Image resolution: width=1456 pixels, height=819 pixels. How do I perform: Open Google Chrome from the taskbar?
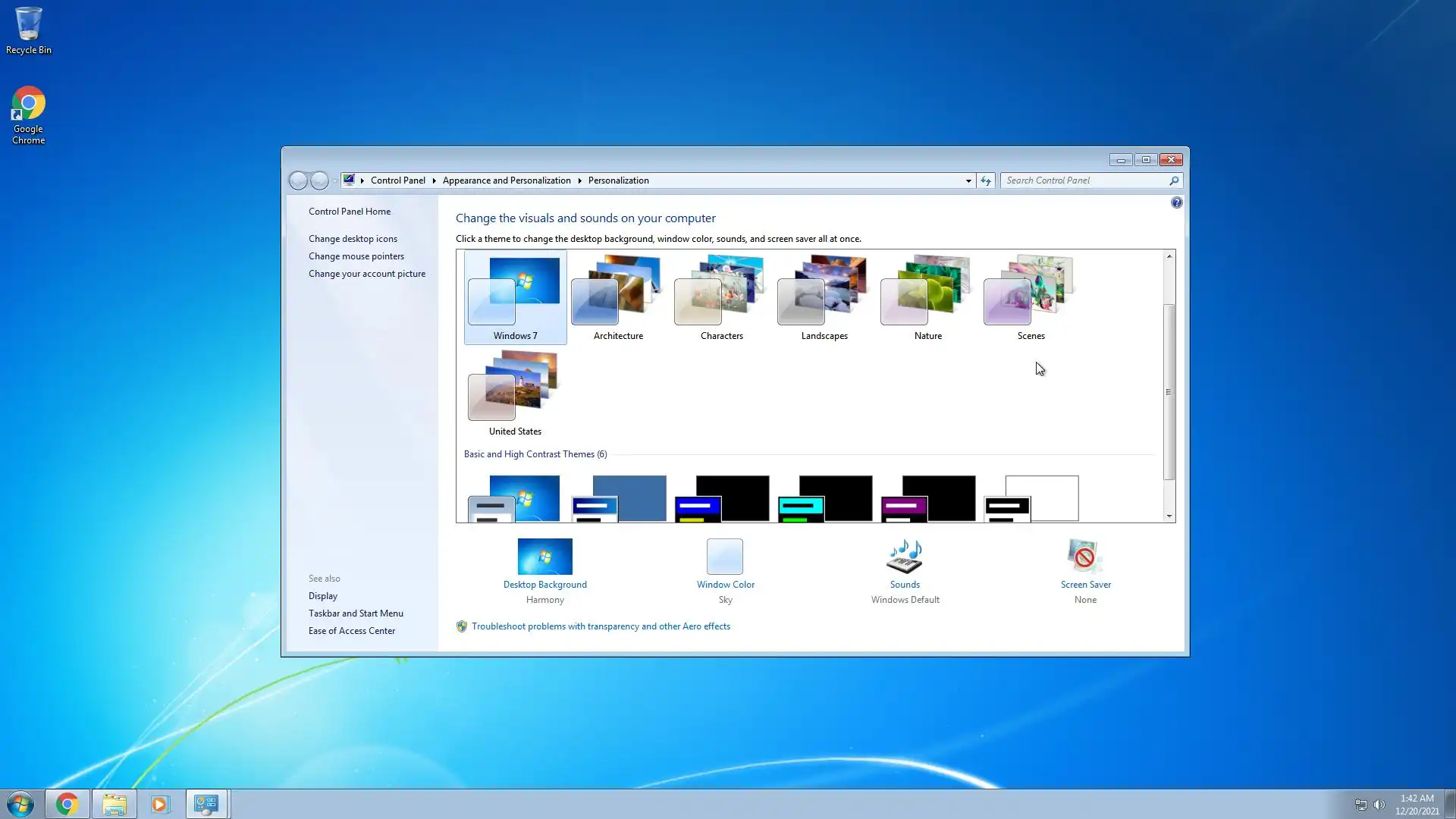pyautogui.click(x=67, y=804)
